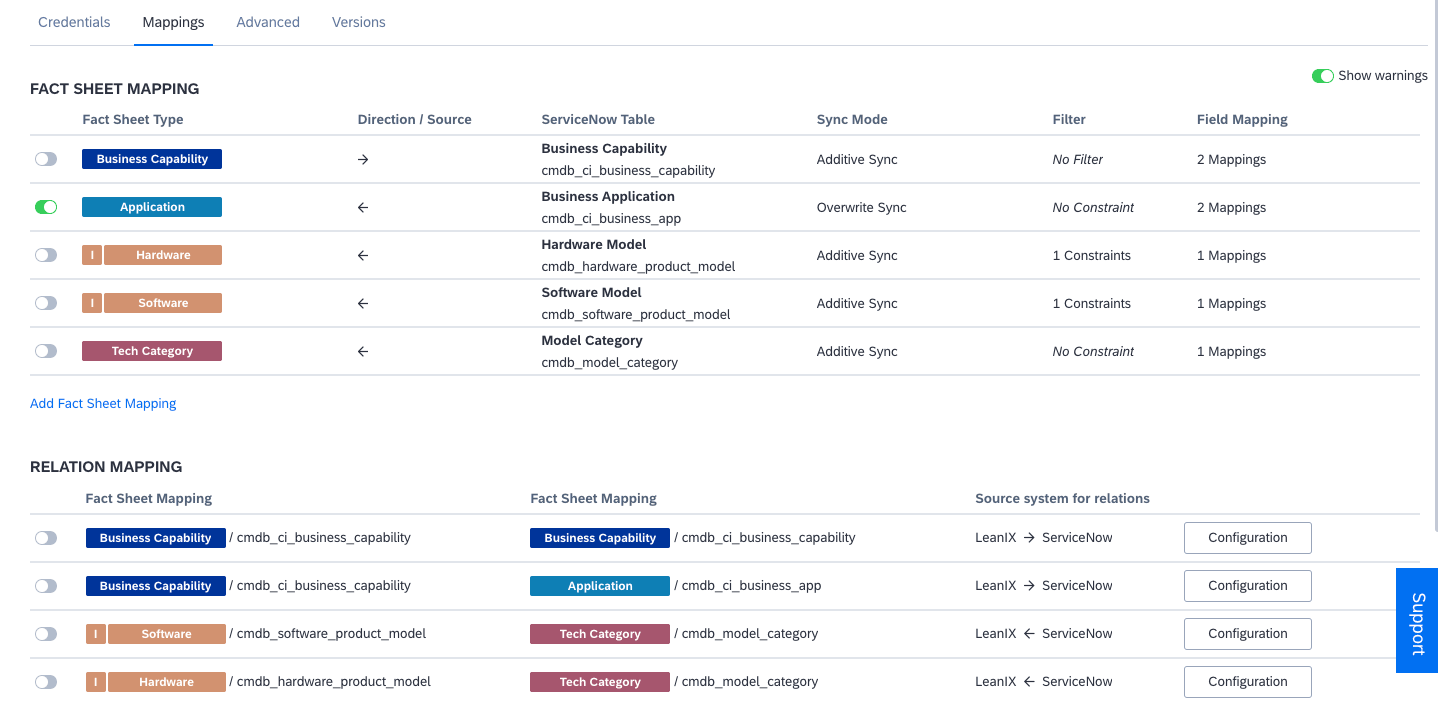The width and height of the screenshot is (1438, 702).
Task: Click direction arrow in Model Category row
Action: 363,352
